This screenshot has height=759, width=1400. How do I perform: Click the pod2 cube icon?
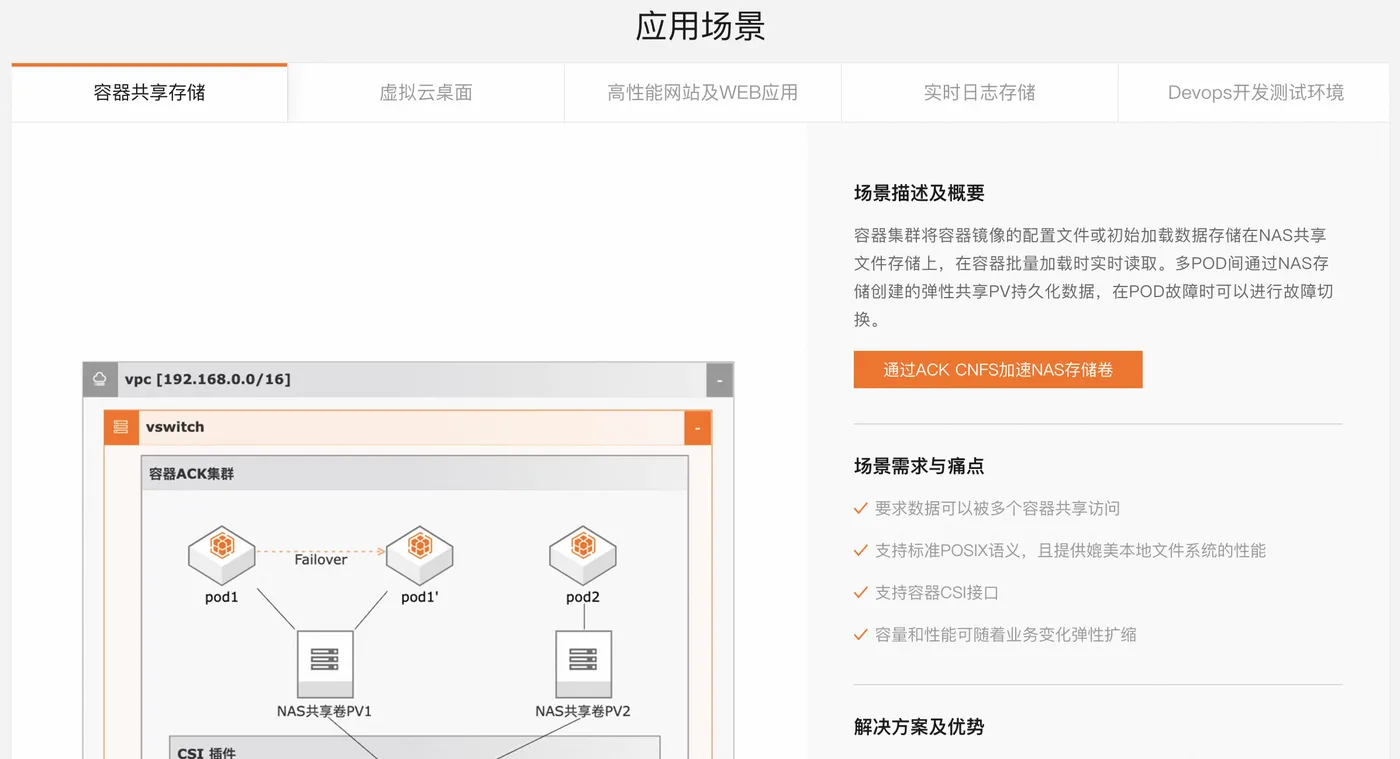pos(583,554)
